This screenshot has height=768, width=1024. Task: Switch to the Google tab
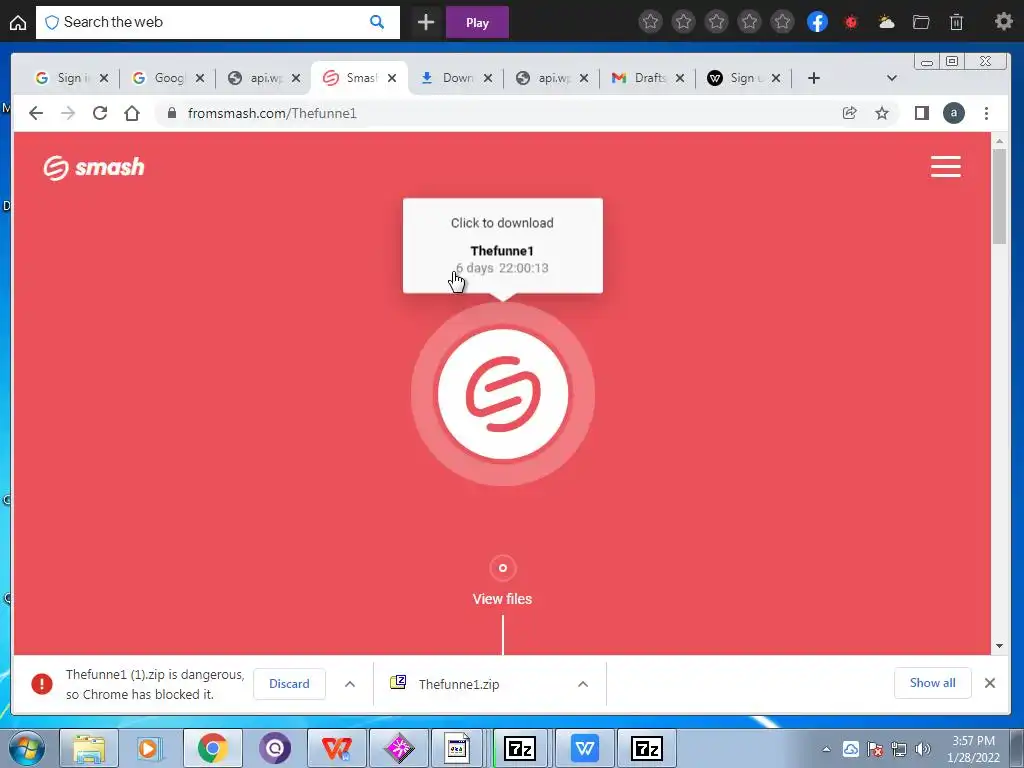coord(160,78)
